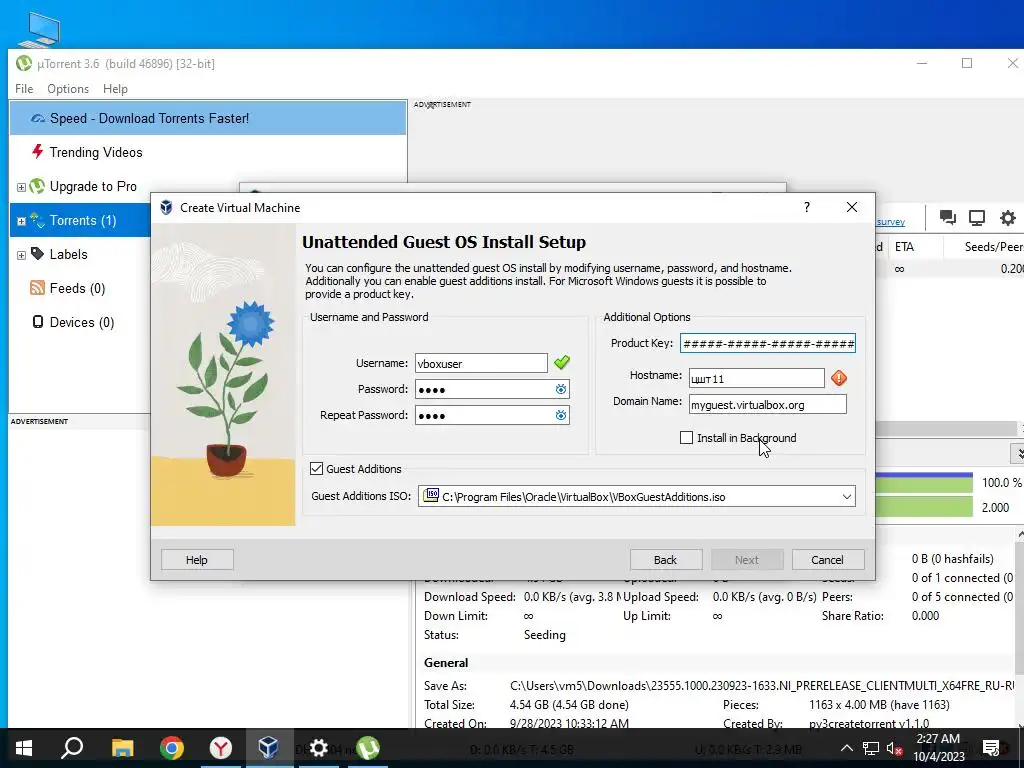Expand the Upgrade to Pro tree node
The width and height of the screenshot is (1024, 768).
pos(21,187)
